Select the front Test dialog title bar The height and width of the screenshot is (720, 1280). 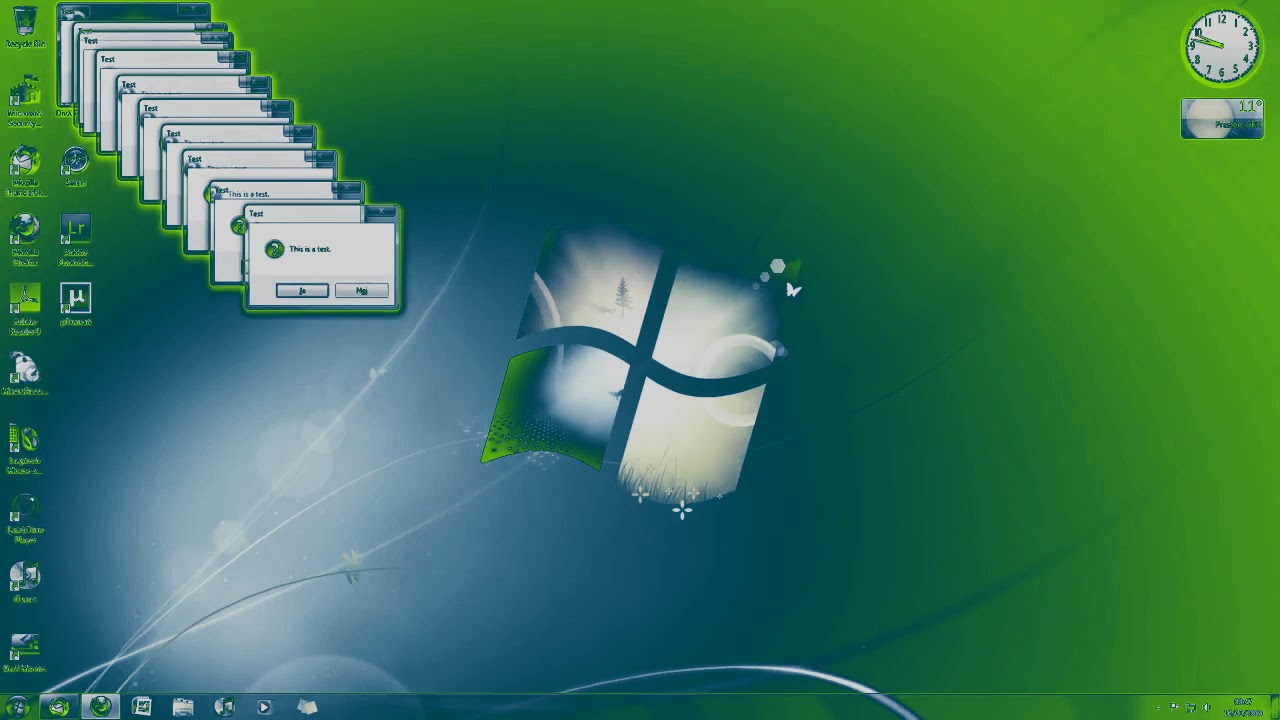pos(305,213)
